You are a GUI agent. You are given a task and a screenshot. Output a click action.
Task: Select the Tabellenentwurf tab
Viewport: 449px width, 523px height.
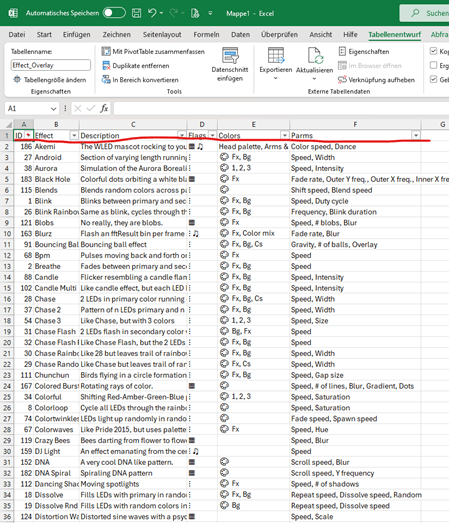pyautogui.click(x=395, y=34)
